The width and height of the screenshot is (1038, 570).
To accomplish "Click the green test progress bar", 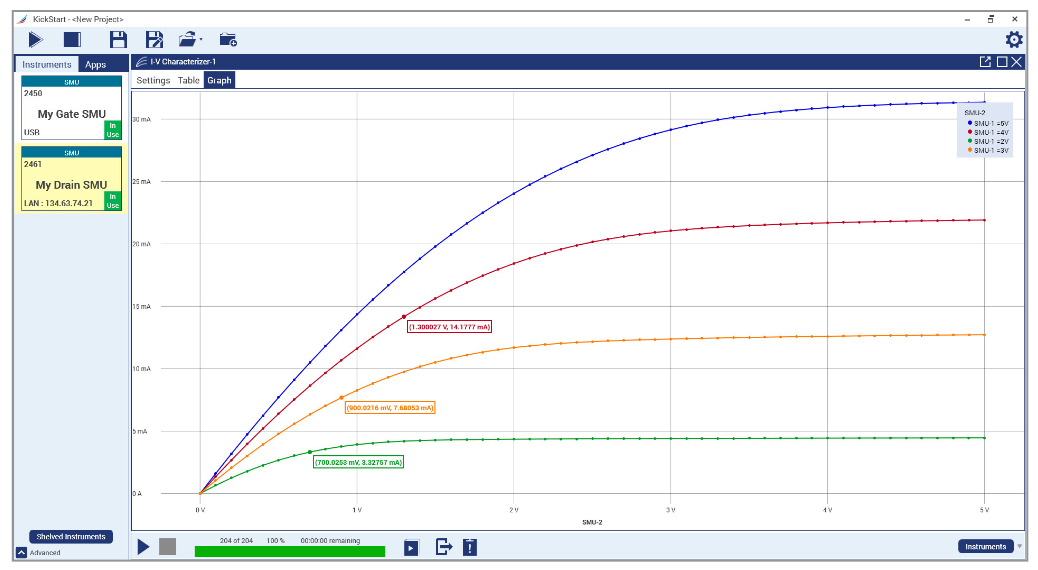I will (x=289, y=551).
